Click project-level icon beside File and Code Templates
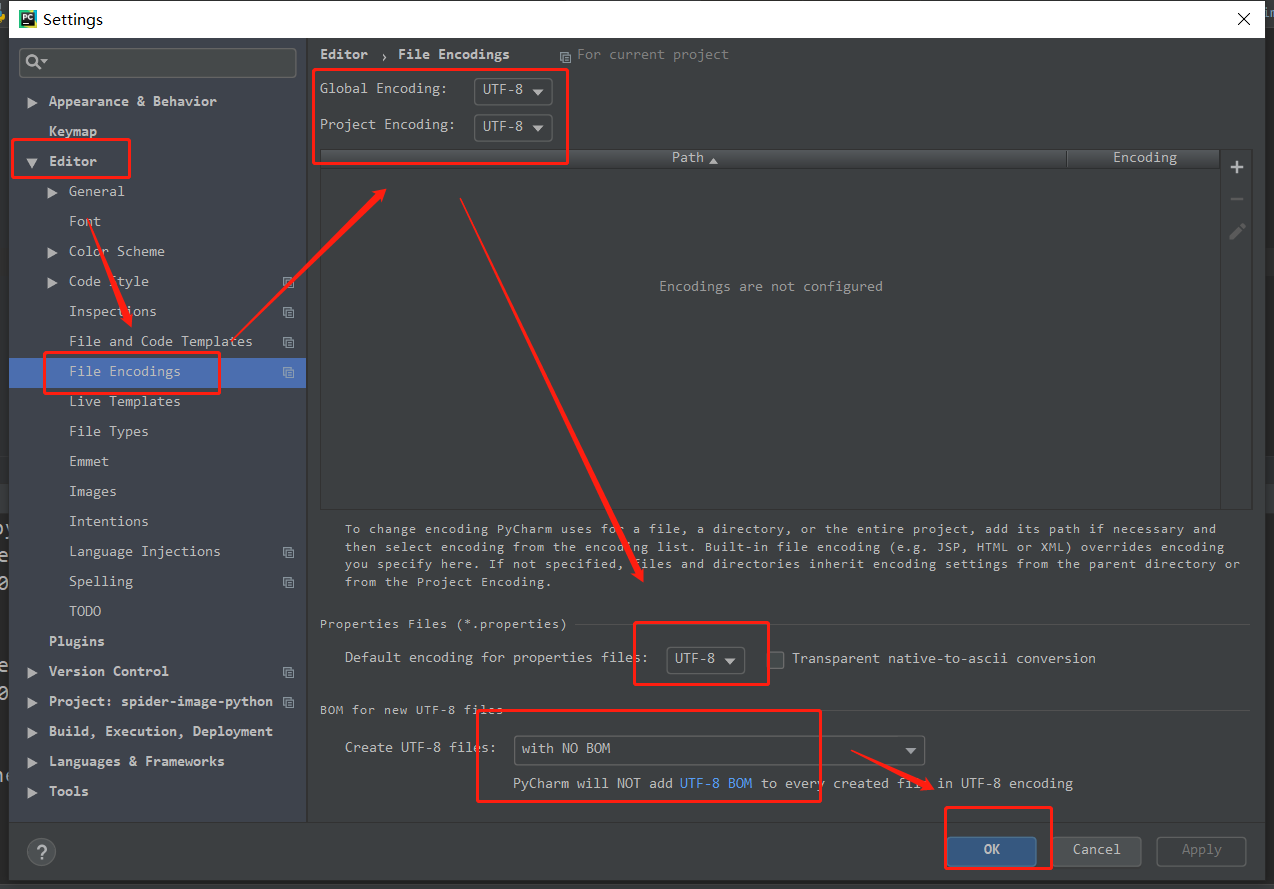Screen dimensions: 1274x889 288,343
